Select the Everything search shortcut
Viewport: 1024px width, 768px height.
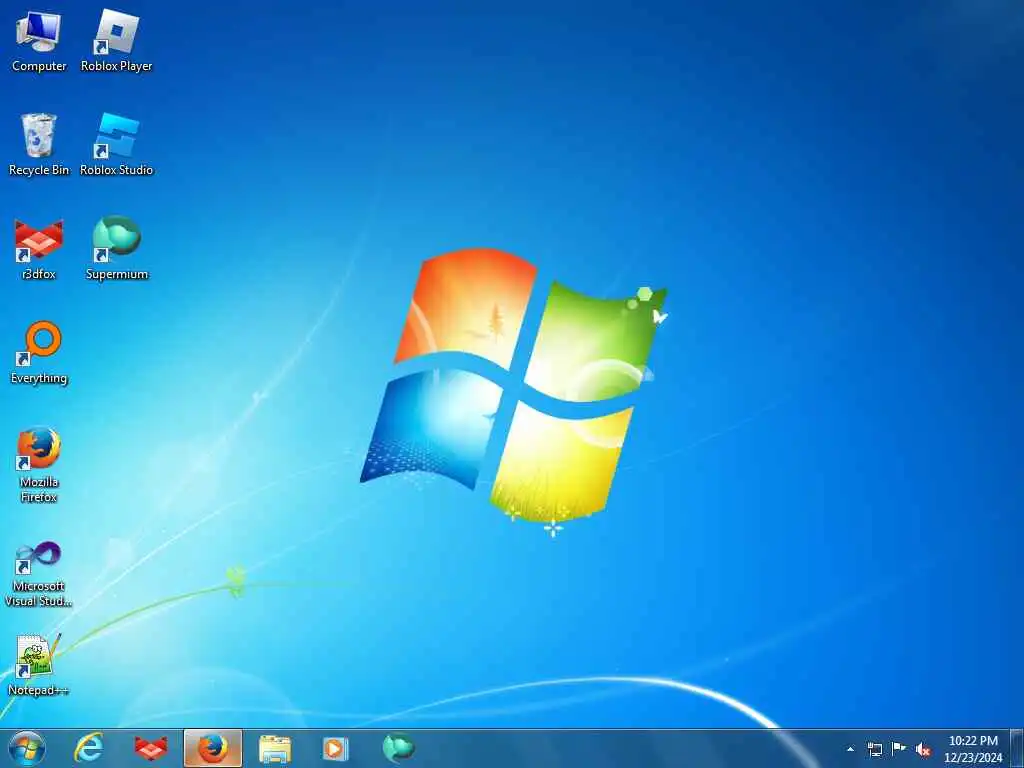[x=39, y=353]
